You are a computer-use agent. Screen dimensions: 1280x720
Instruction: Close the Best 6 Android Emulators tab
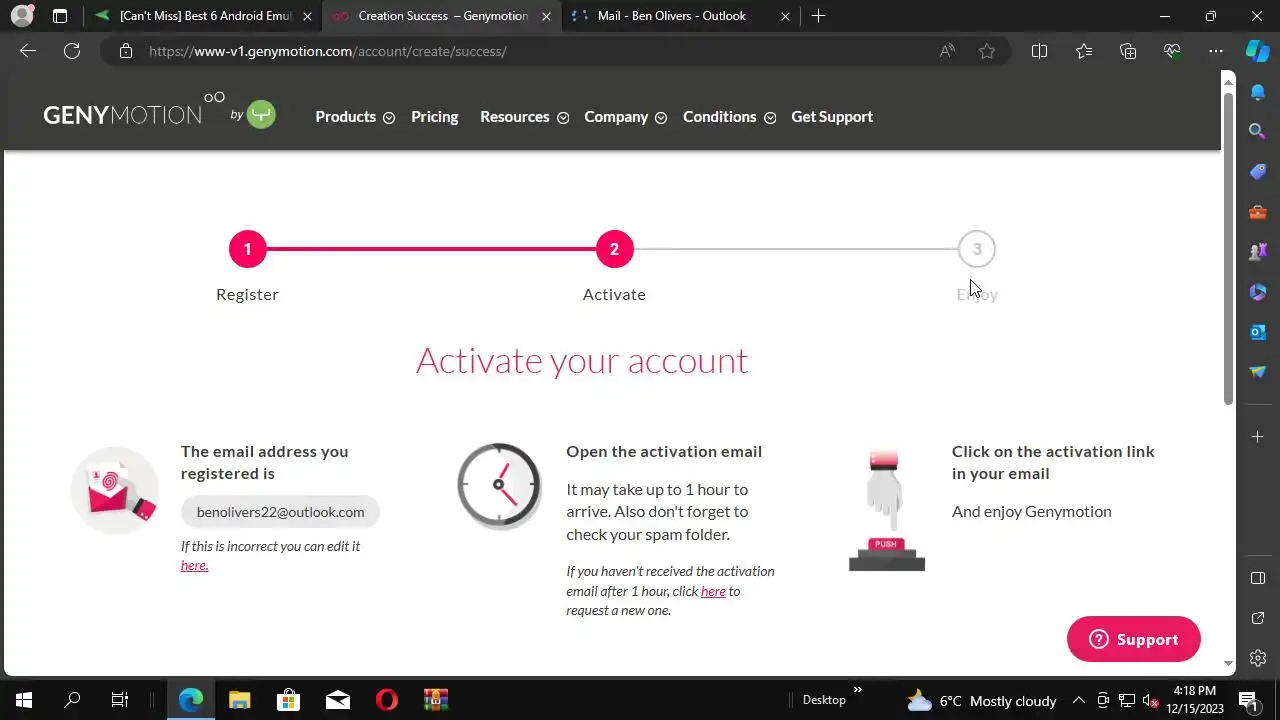307,16
